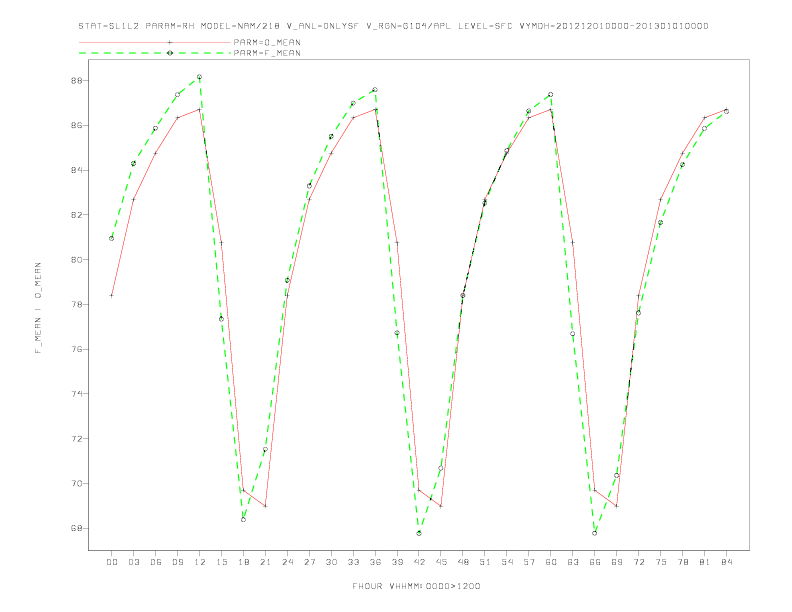
Task: Click the x-axis tick label 57
Action: coord(529,562)
